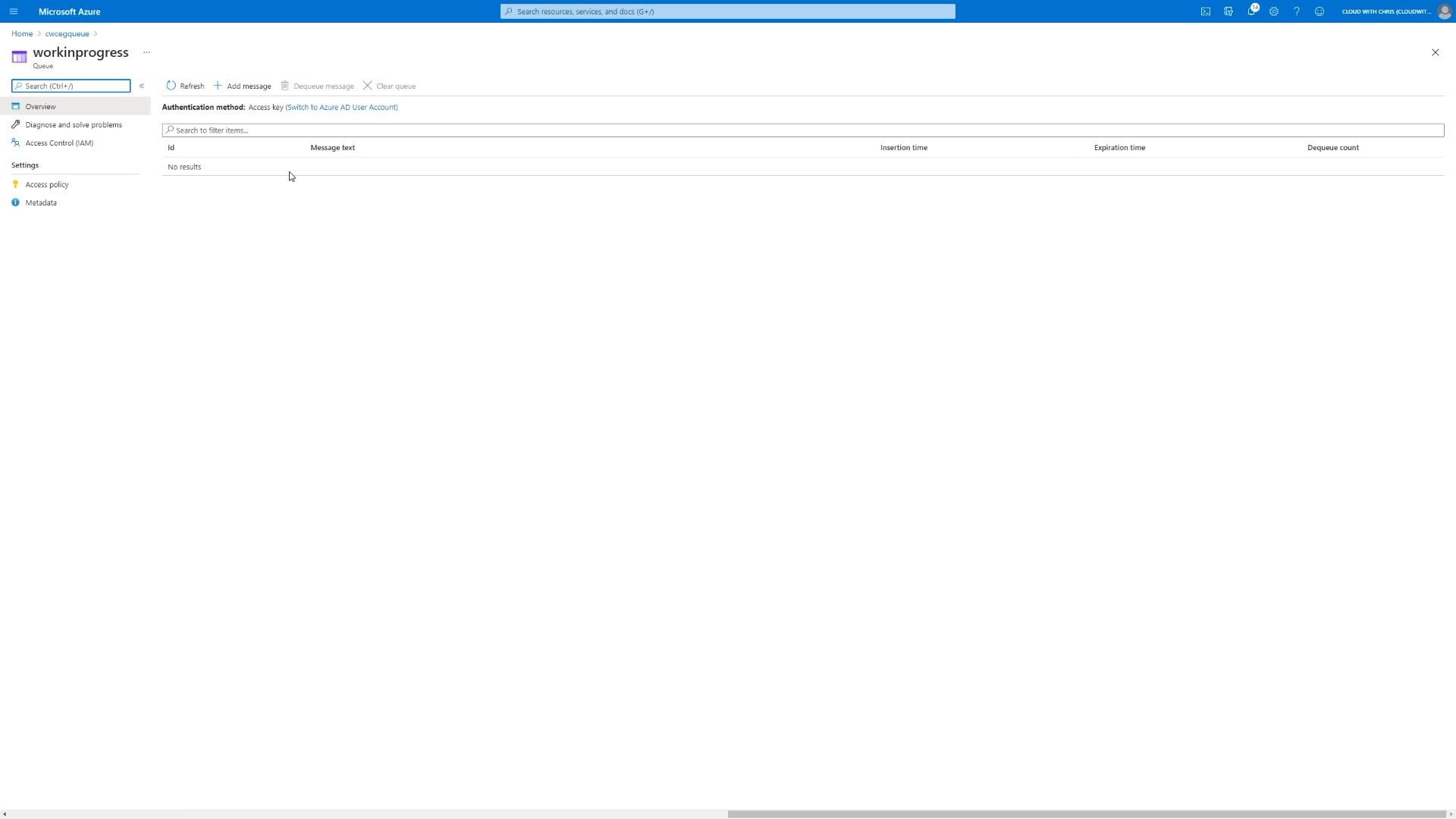
Task: Open the Cloud Shell terminal
Action: click(x=1206, y=11)
